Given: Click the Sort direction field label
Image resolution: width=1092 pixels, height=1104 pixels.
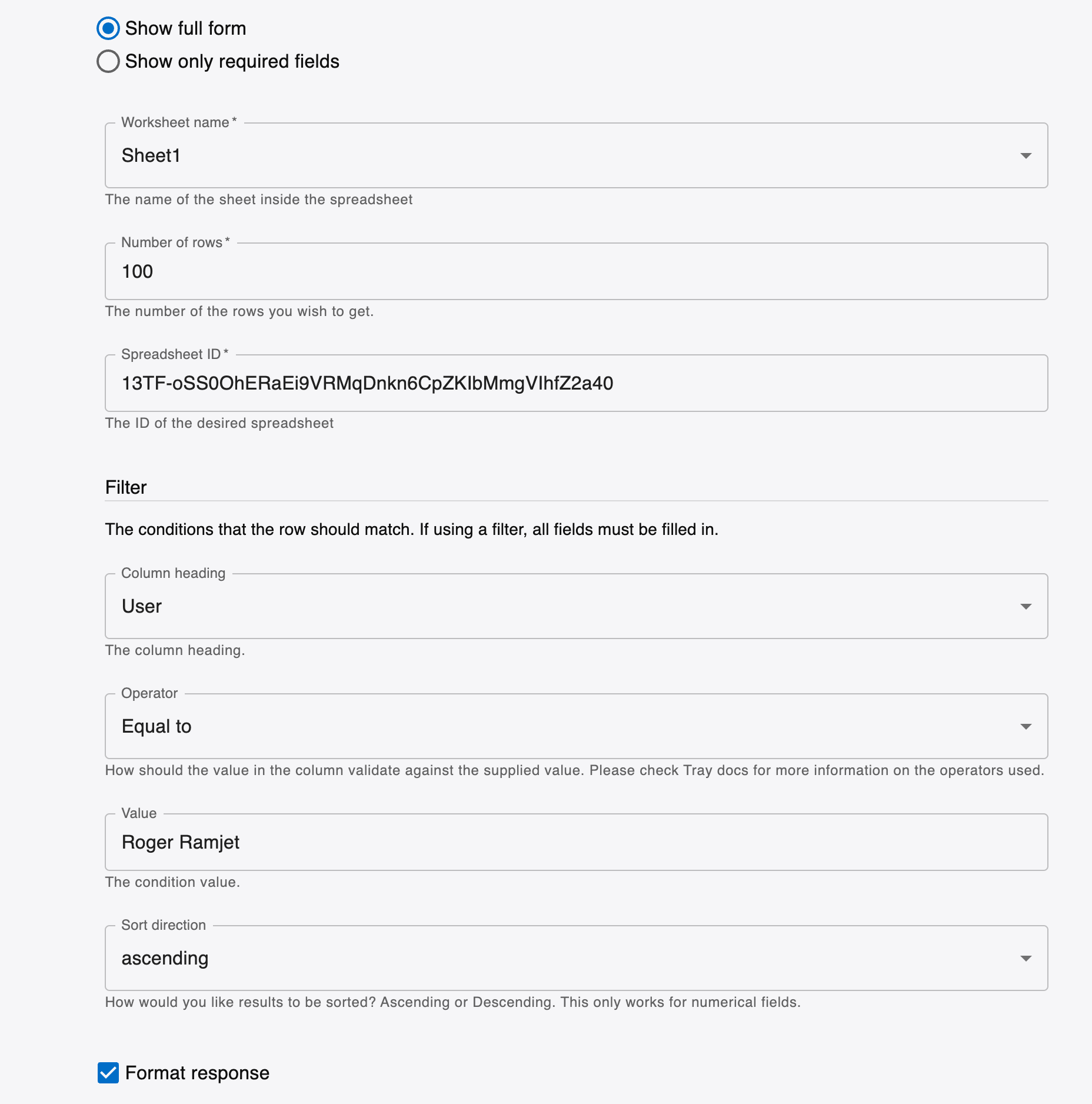Looking at the screenshot, I should pyautogui.click(x=162, y=925).
